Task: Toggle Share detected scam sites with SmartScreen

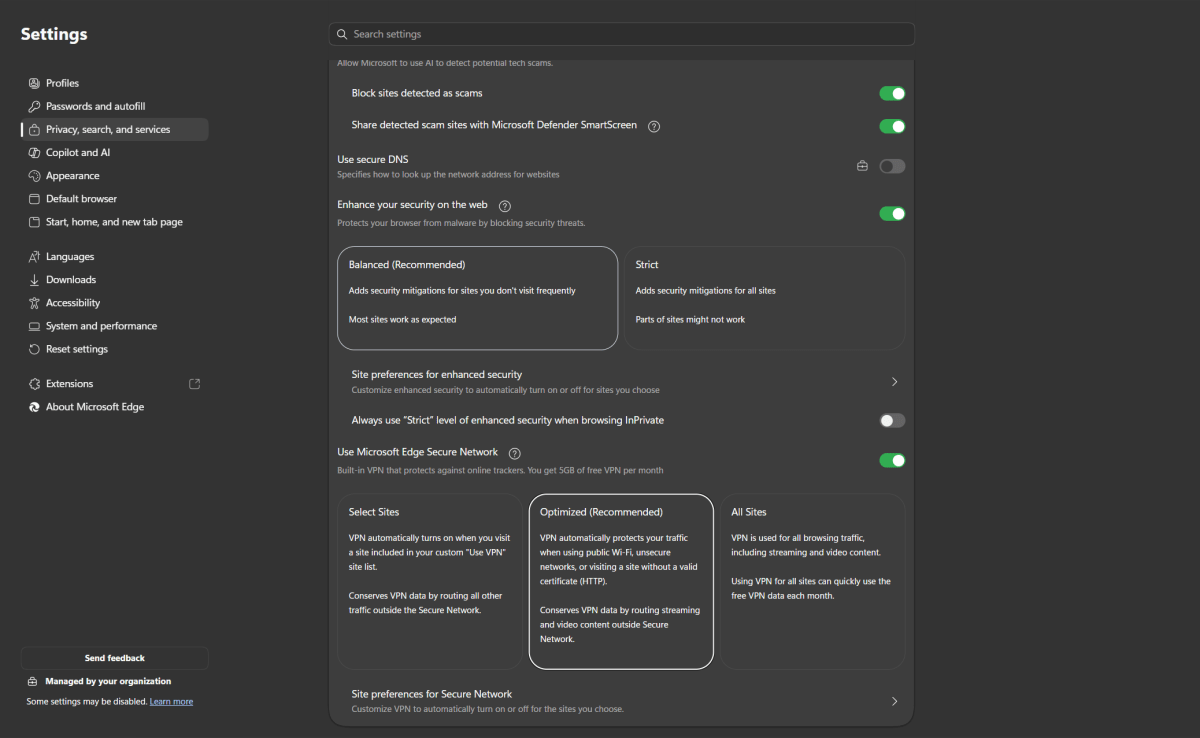Action: click(892, 126)
